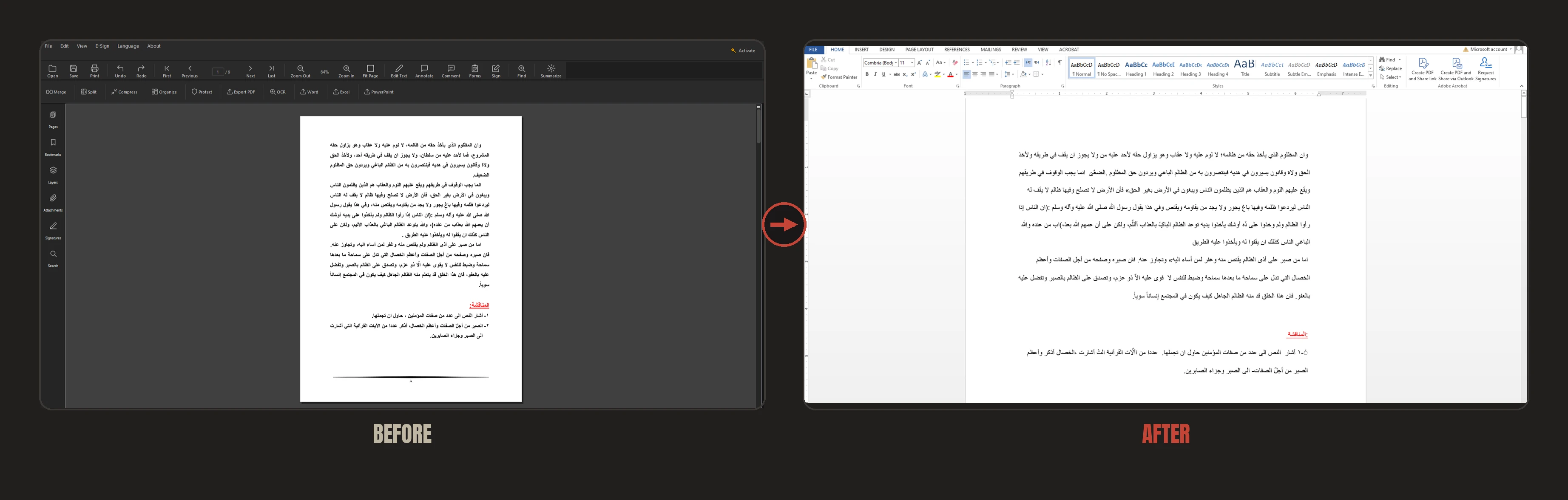The height and width of the screenshot is (500, 1568).
Task: Select the Fit Page view
Action: pos(370,71)
